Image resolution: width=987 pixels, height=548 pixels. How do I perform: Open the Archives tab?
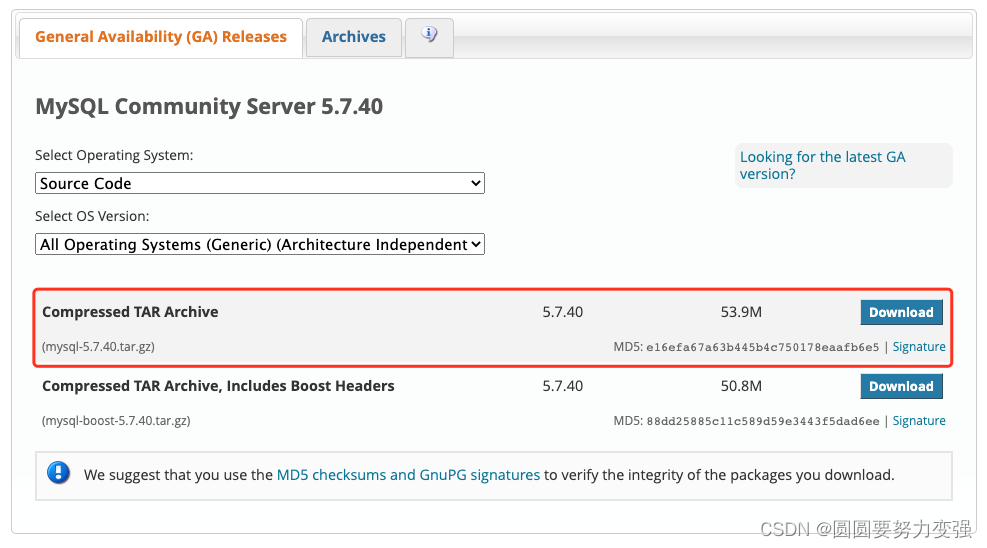pos(354,38)
